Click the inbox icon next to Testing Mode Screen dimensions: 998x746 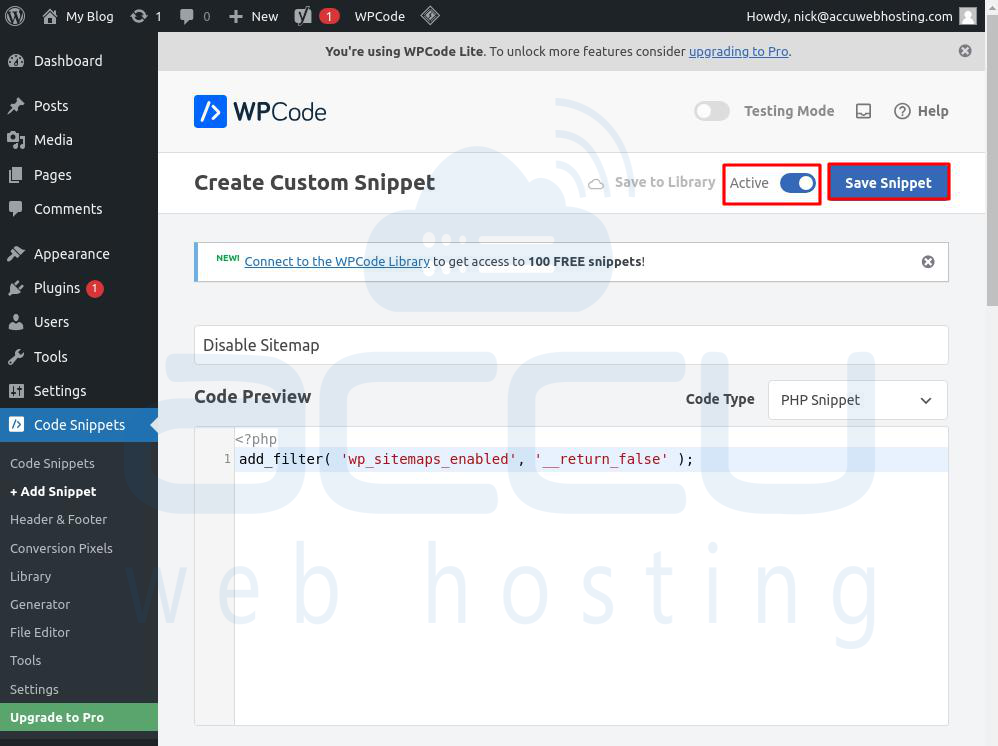point(862,111)
